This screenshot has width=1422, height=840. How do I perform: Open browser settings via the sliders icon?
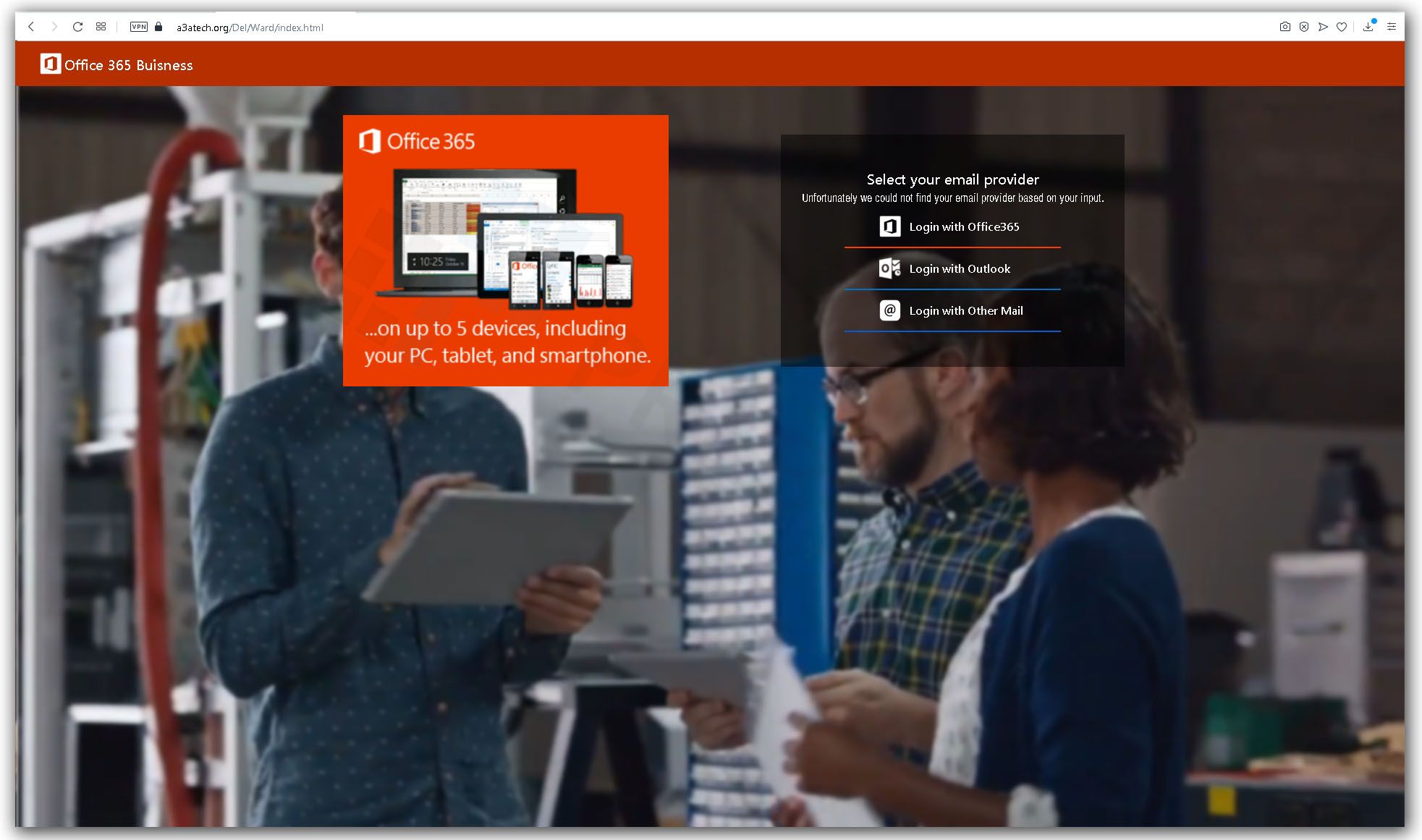1391,27
